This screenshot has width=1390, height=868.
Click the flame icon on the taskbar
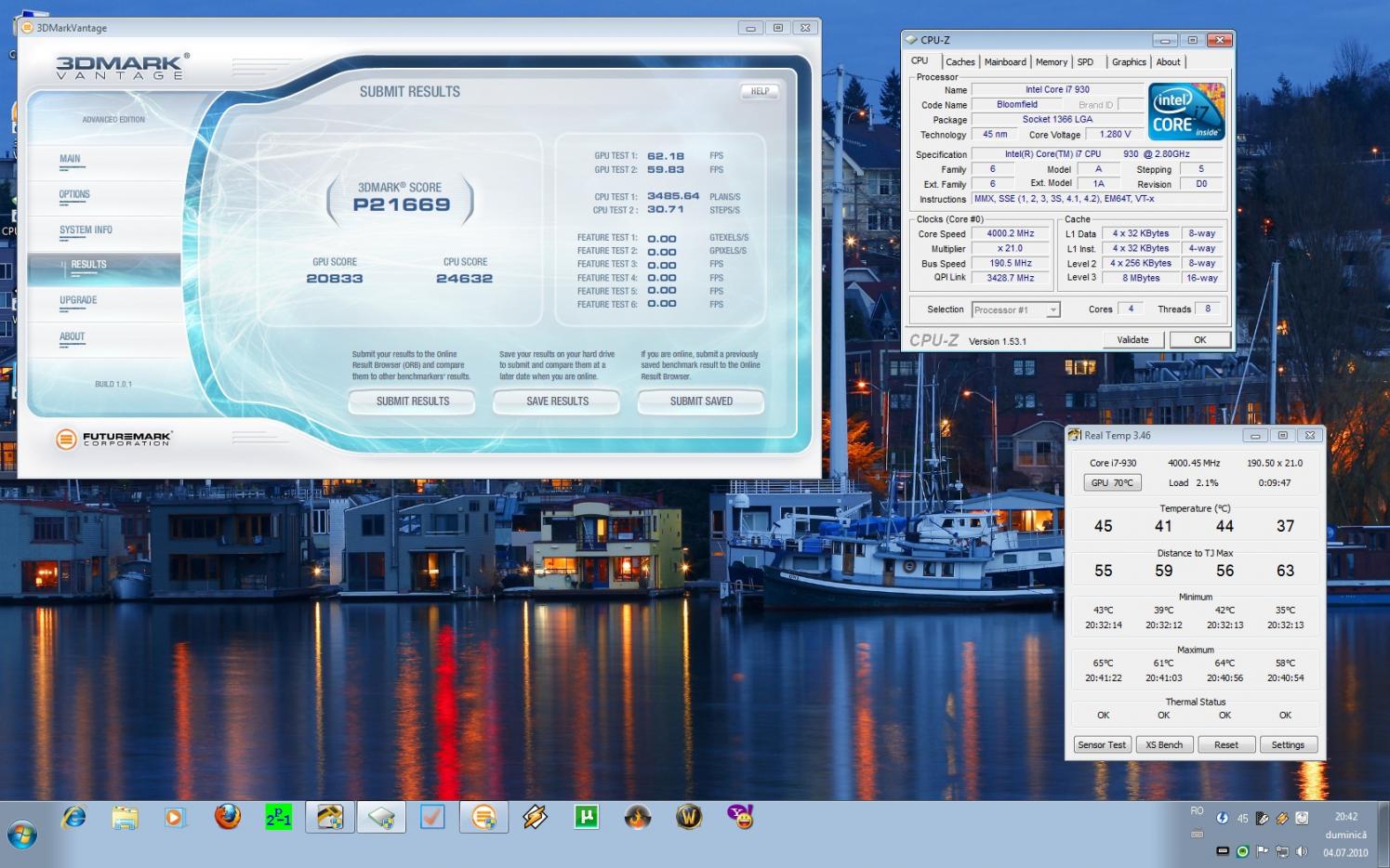pyautogui.click(x=637, y=818)
